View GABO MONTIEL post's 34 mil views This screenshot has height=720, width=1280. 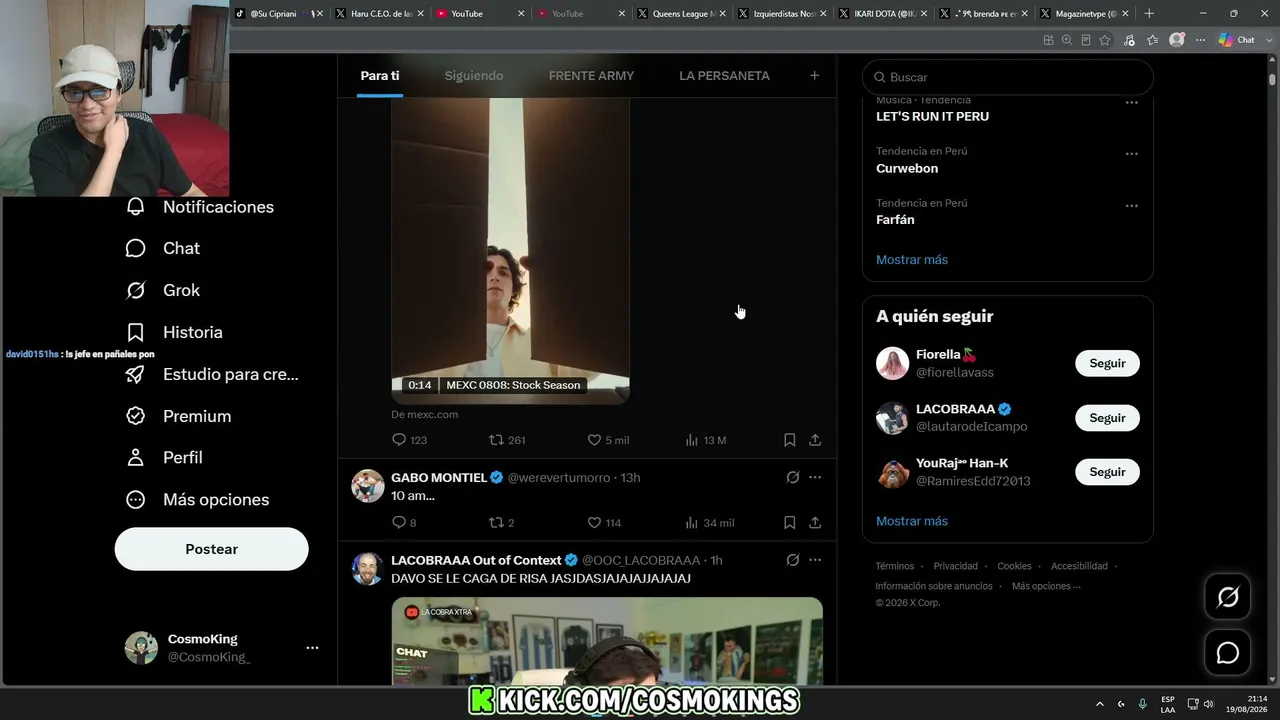709,522
